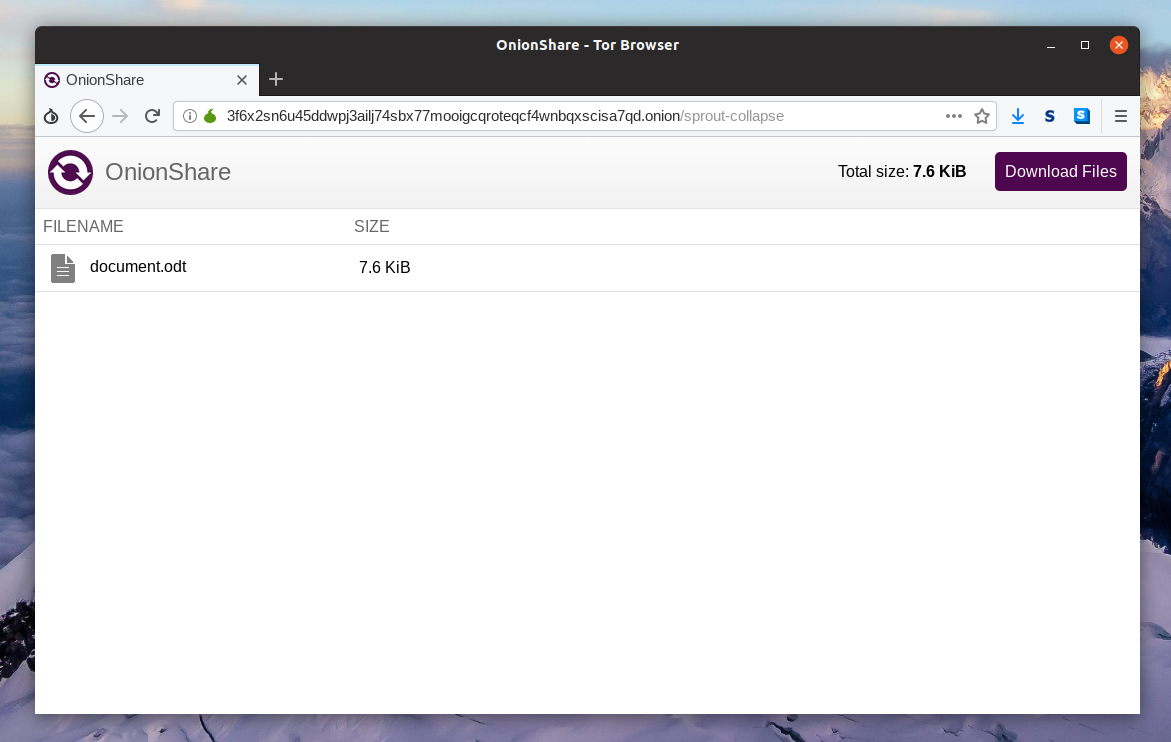Click the 7.6 KiB file size cell

click(x=385, y=267)
